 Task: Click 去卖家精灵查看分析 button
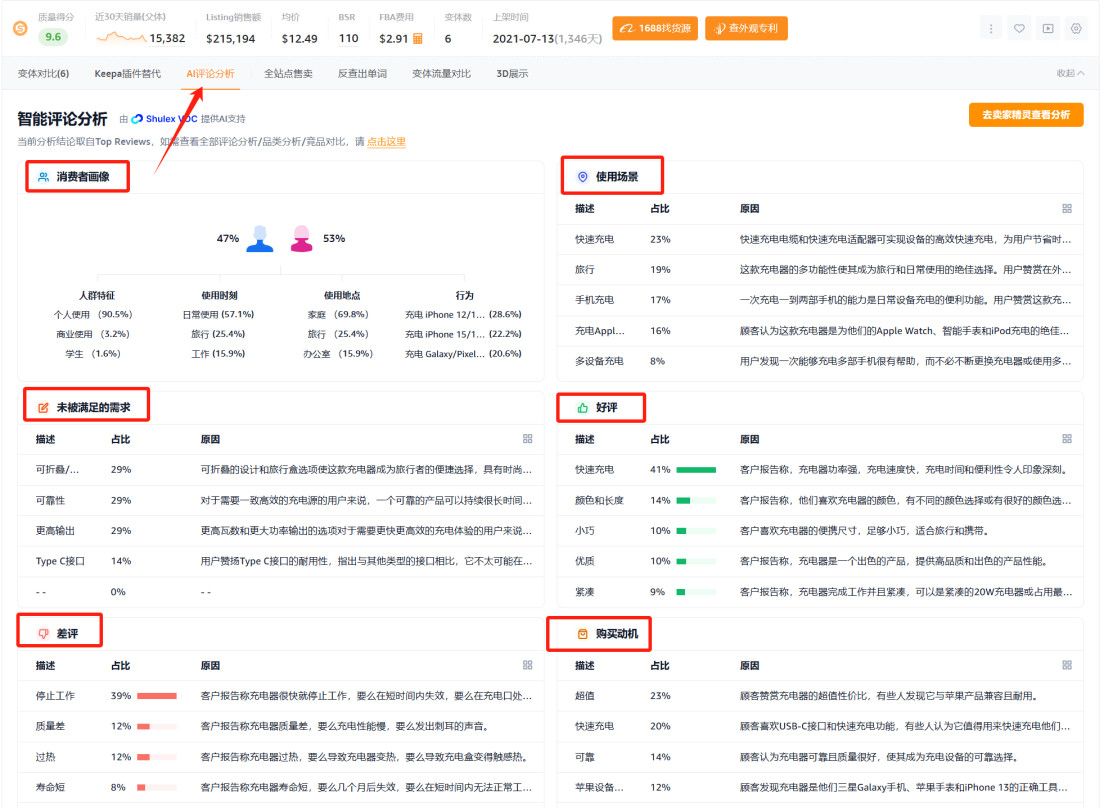(1026, 115)
